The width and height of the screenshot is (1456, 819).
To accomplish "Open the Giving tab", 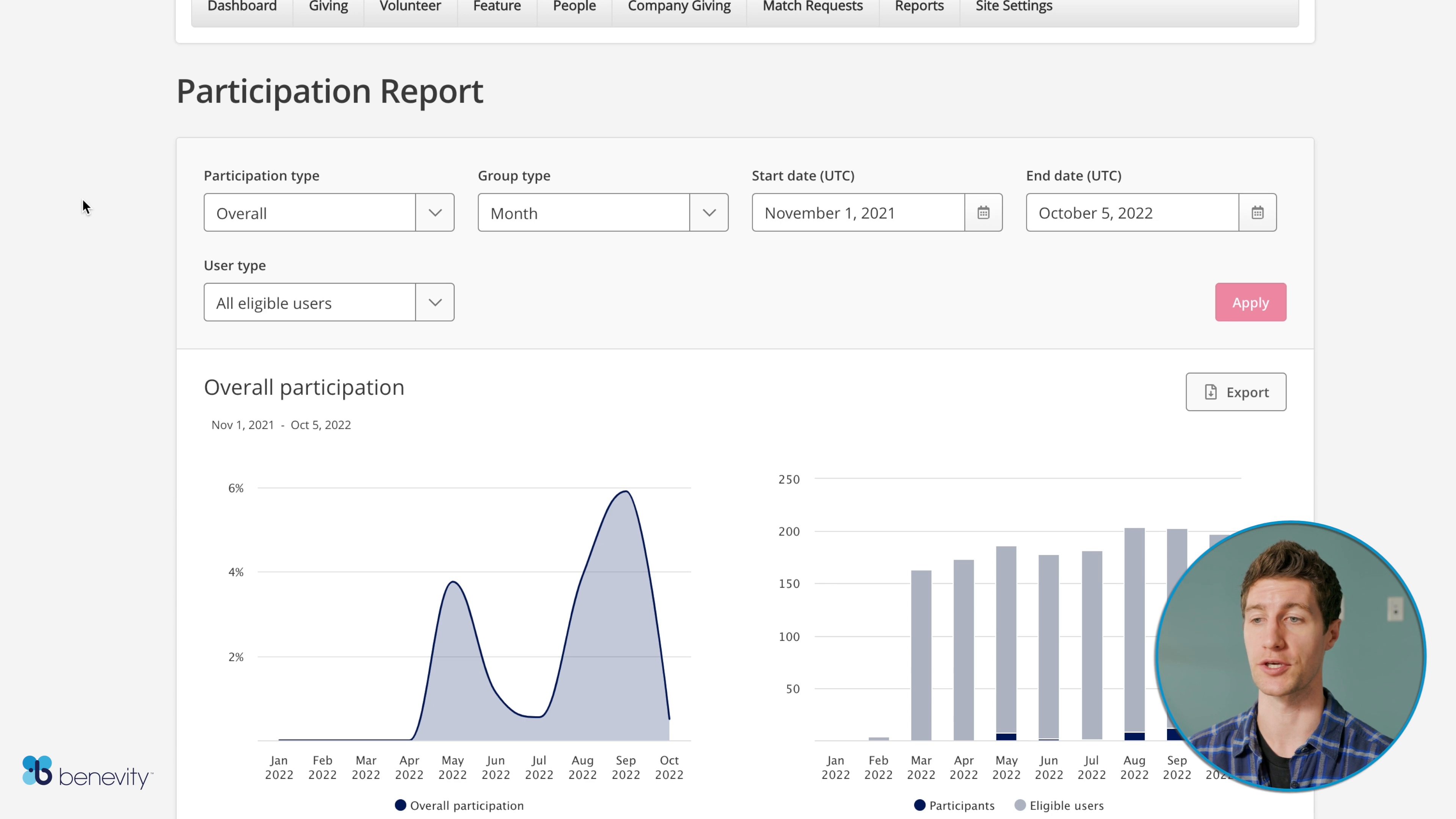I will pos(328,7).
